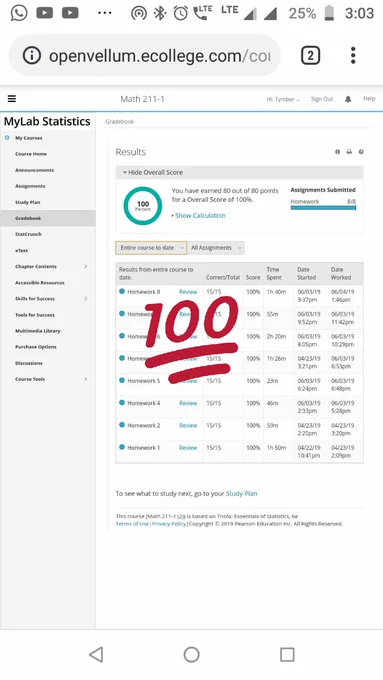Click the Correct/Total column header
This screenshot has width=383, height=680.
(223, 277)
